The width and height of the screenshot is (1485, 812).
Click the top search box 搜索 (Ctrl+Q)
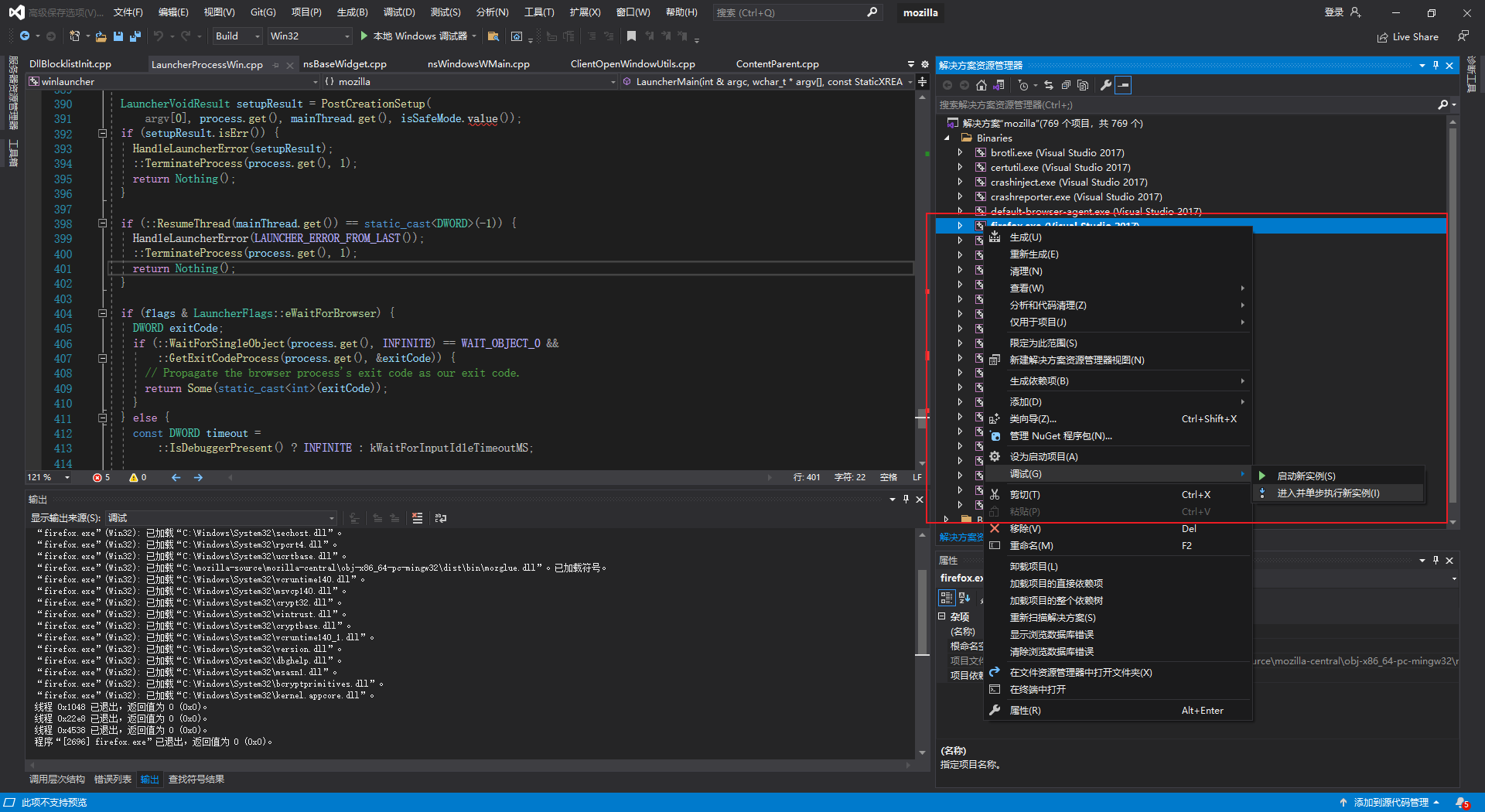pyautogui.click(x=797, y=12)
